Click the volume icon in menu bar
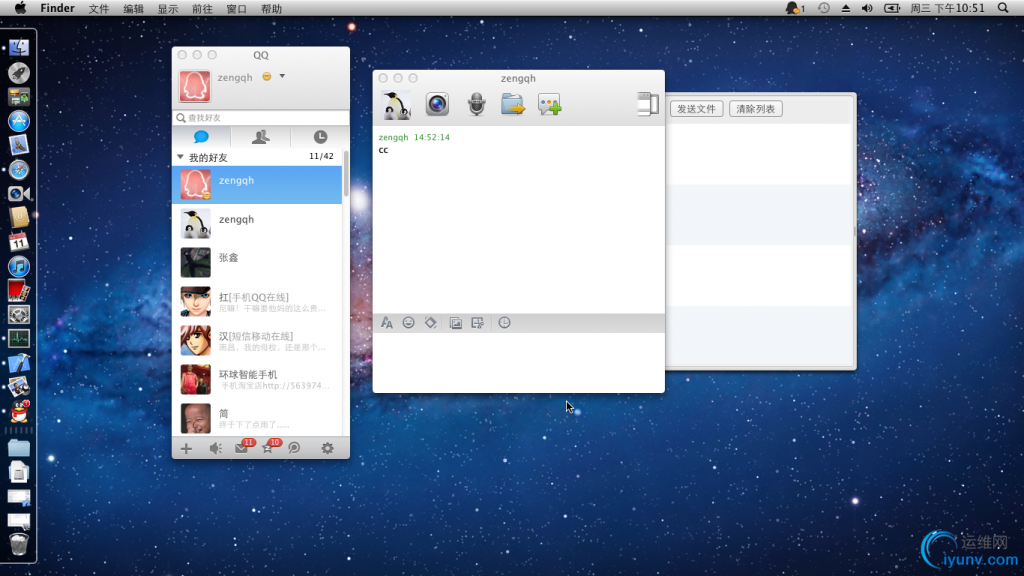The width and height of the screenshot is (1024, 576). (x=867, y=8)
